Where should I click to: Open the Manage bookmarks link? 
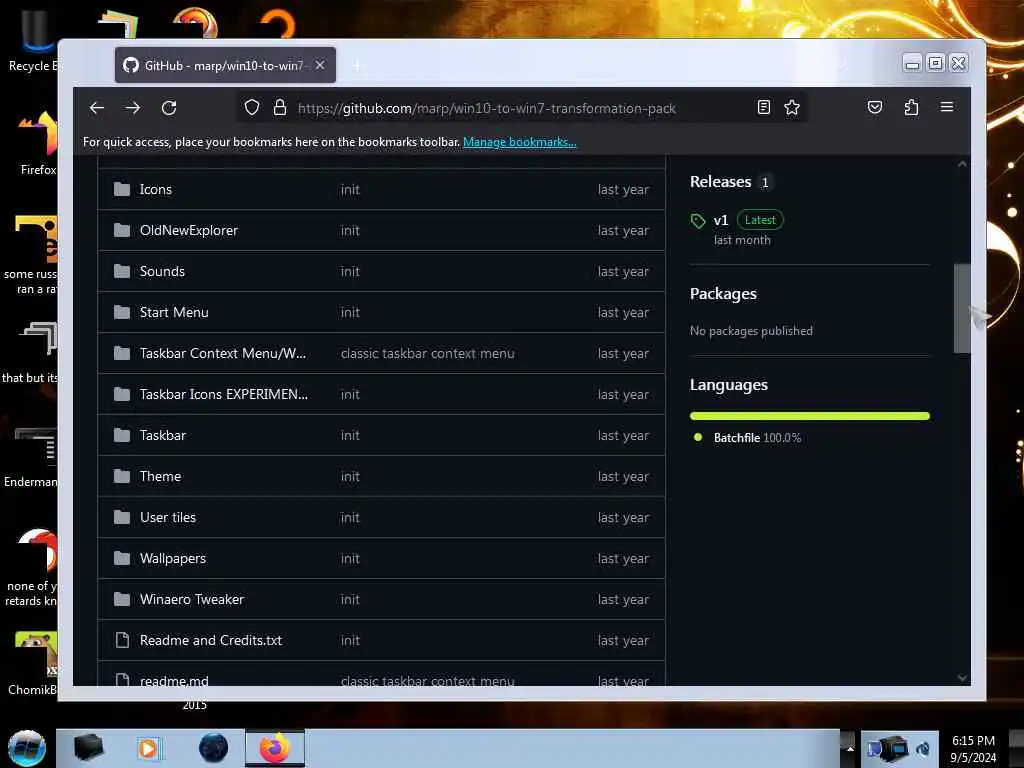coord(520,142)
